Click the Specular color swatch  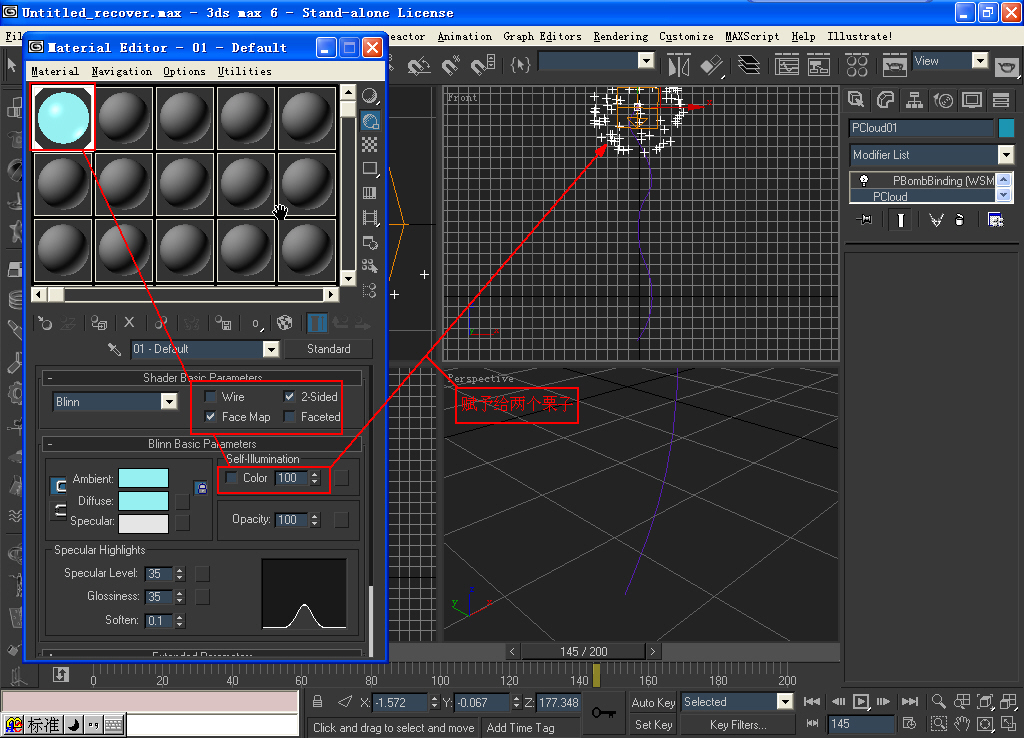[143, 522]
